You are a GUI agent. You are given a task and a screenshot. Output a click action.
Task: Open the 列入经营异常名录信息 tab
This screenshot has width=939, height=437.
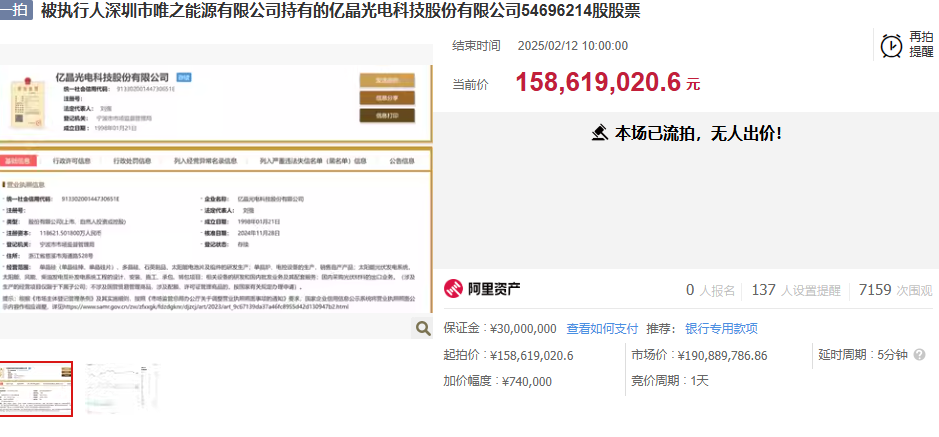(206, 160)
